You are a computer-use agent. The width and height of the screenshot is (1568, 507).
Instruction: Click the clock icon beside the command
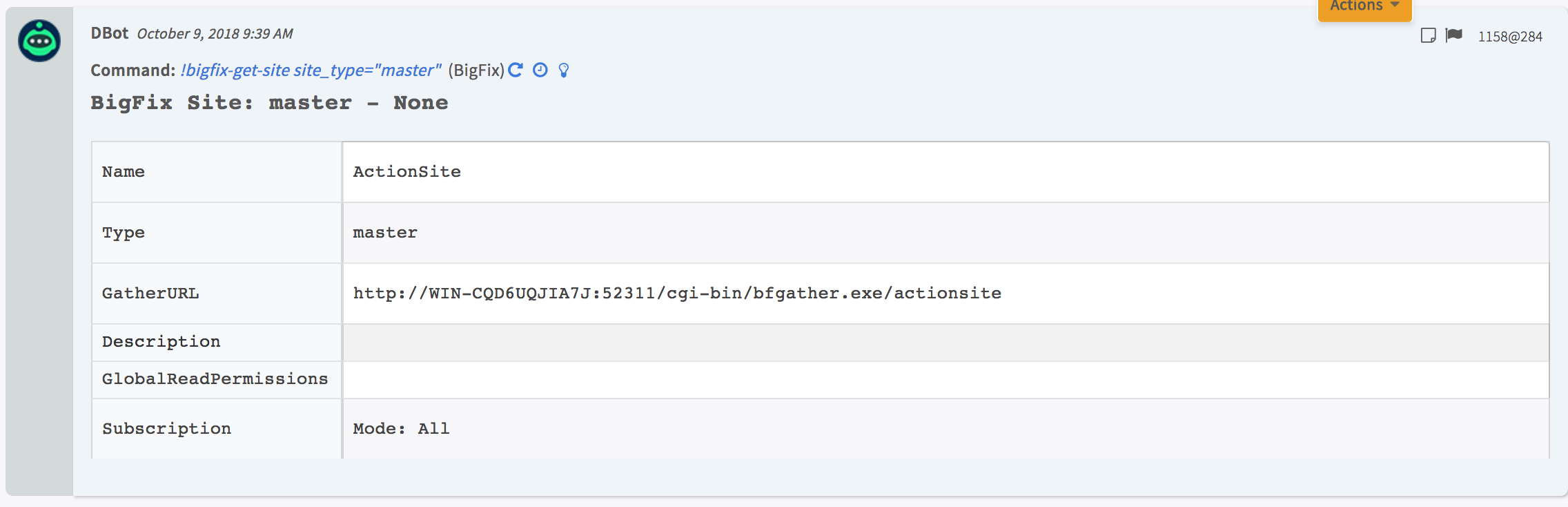point(540,70)
